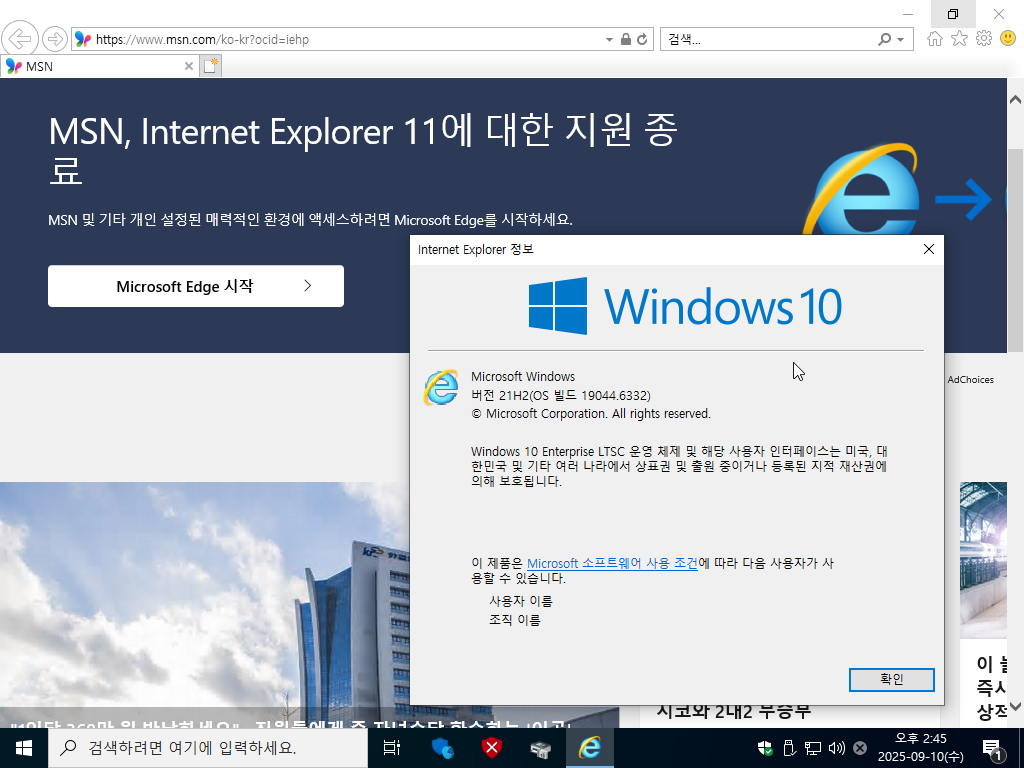Click the network tray icon
The height and width of the screenshot is (768, 1024).
812,748
